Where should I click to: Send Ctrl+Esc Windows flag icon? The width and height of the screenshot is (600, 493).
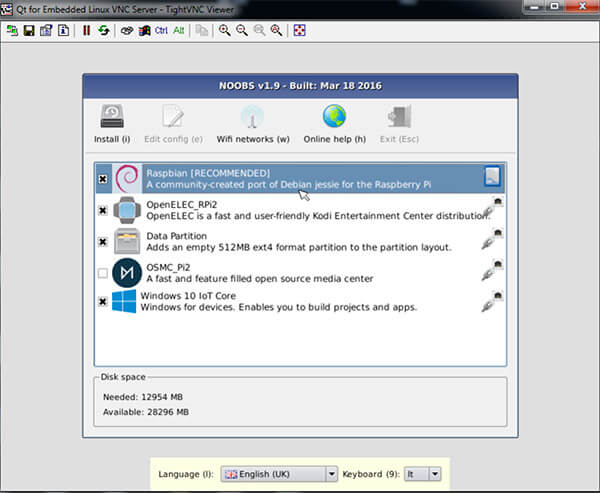click(144, 31)
